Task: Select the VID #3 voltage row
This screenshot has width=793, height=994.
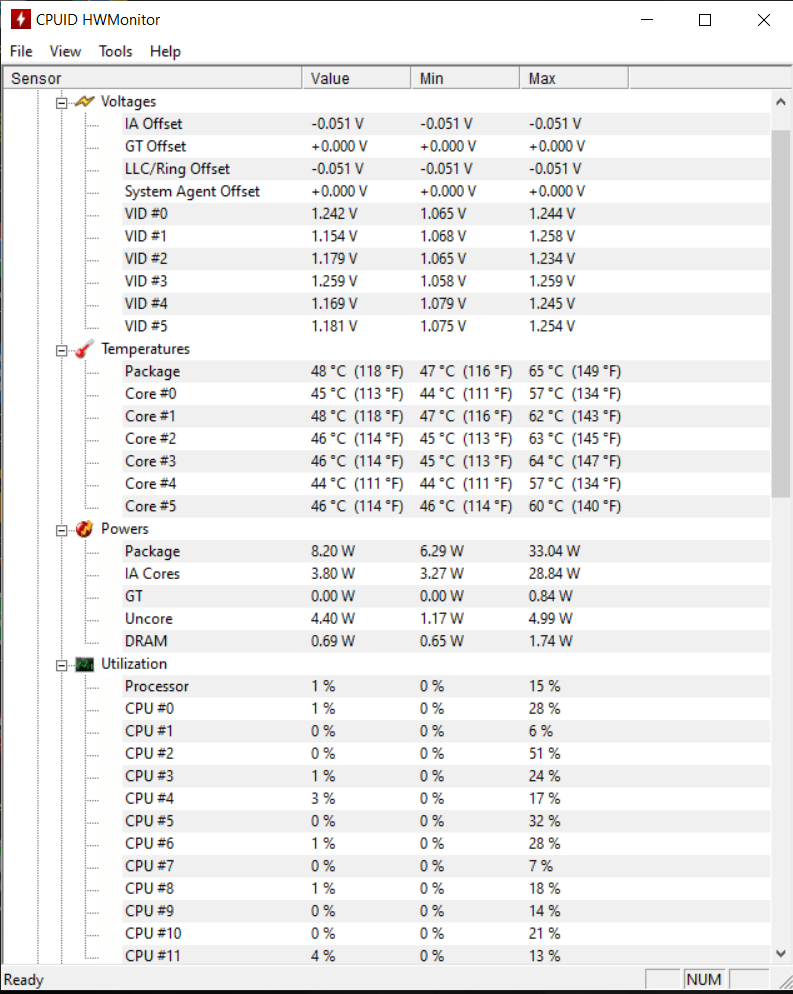Action: [446, 281]
